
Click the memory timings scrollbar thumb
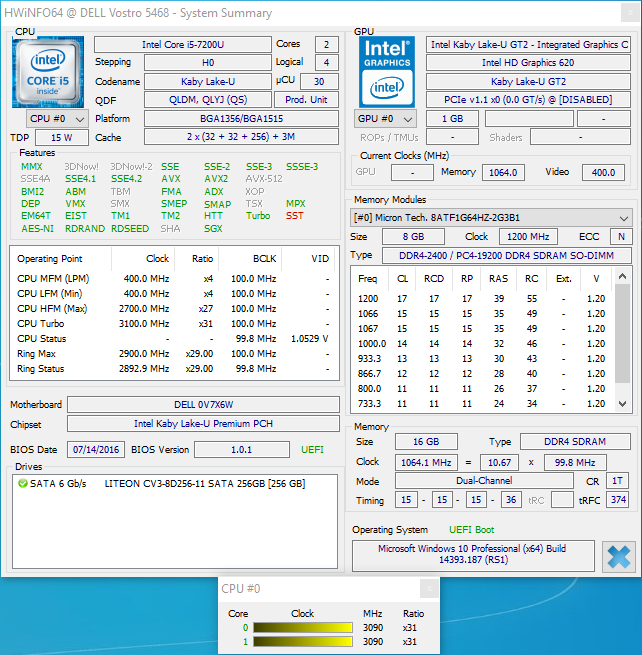click(622, 333)
